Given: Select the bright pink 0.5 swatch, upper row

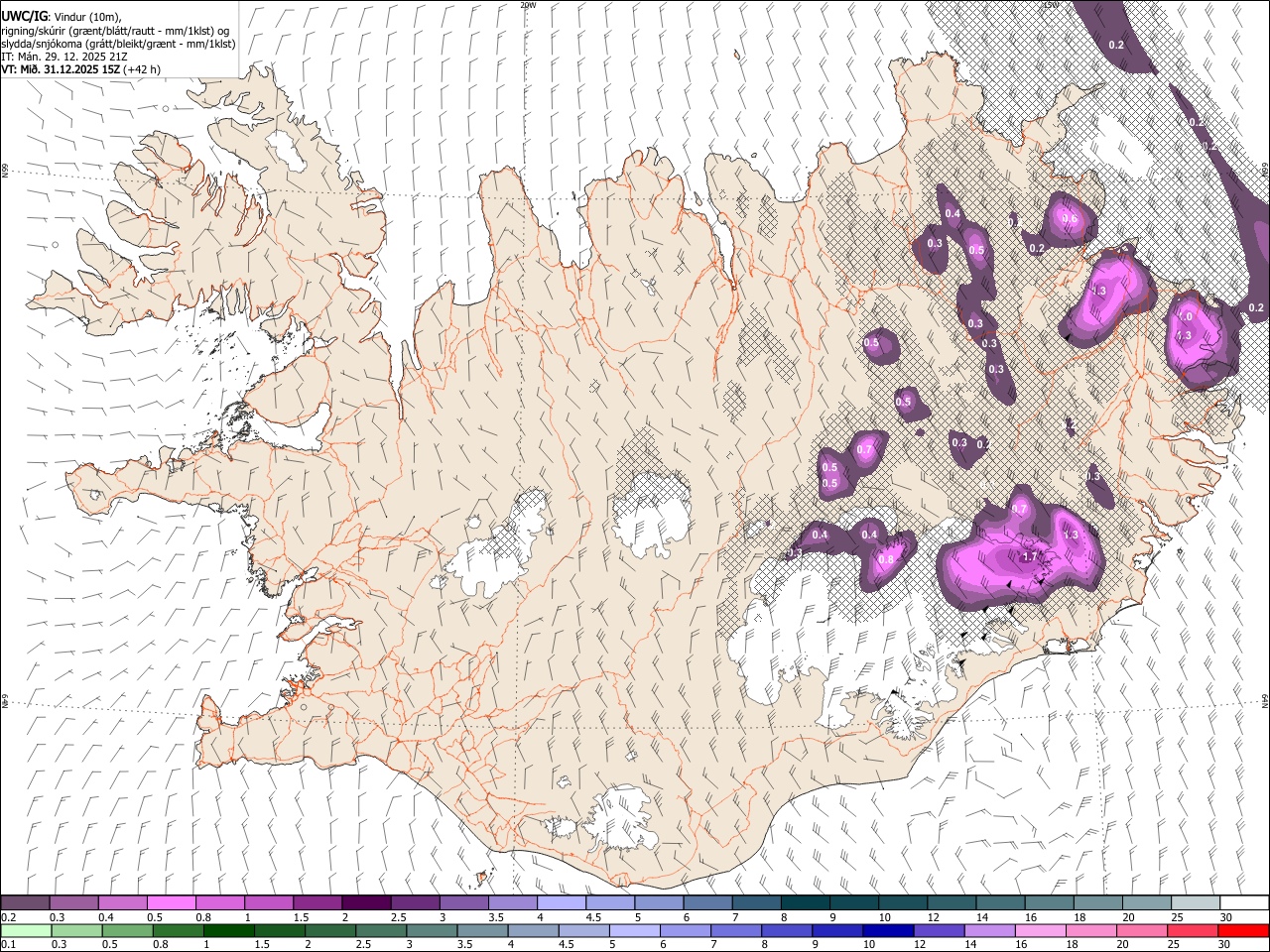Looking at the screenshot, I should [x=171, y=903].
